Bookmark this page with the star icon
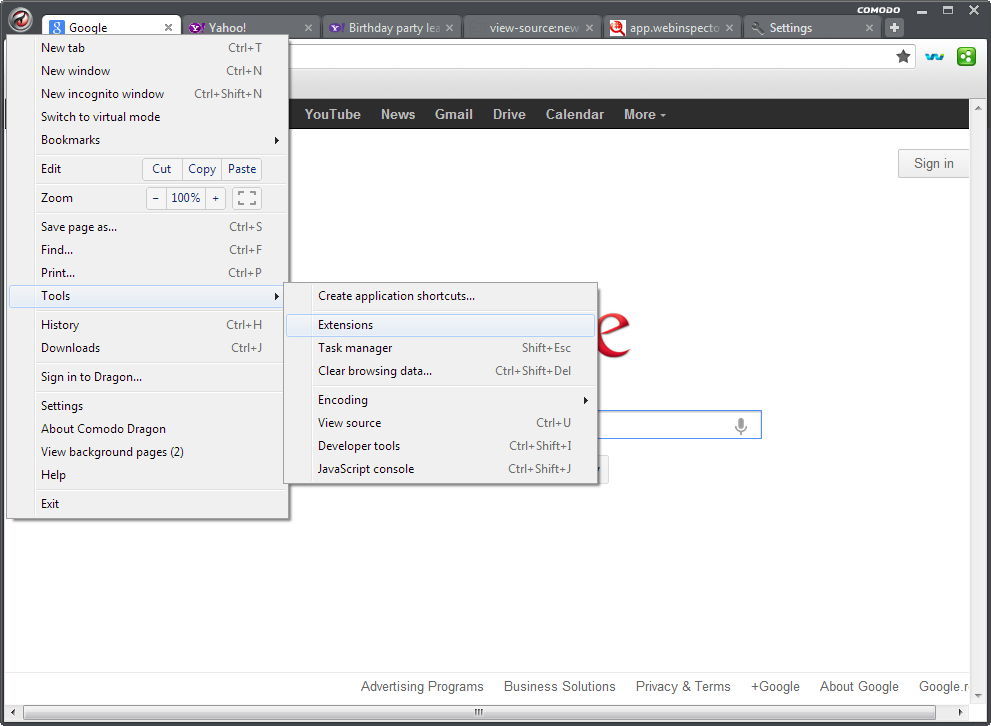 click(905, 57)
